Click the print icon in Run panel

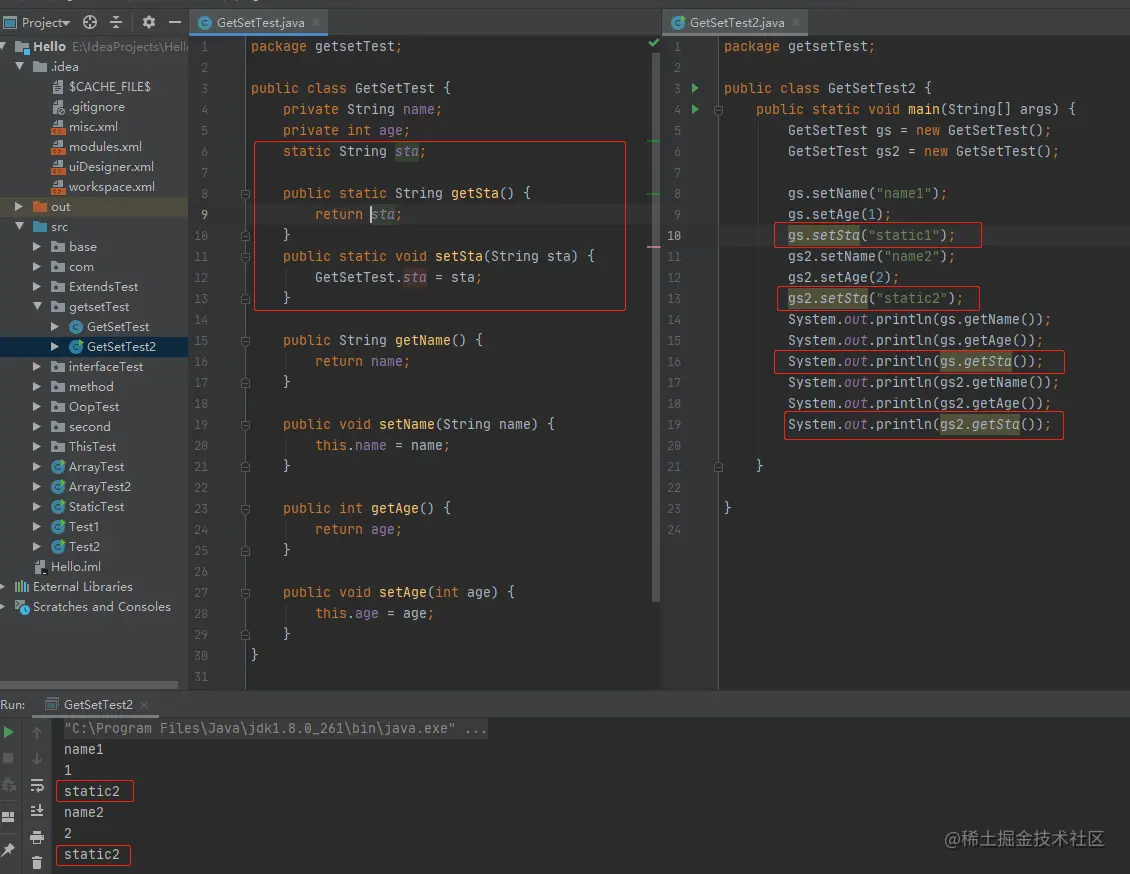click(x=37, y=837)
